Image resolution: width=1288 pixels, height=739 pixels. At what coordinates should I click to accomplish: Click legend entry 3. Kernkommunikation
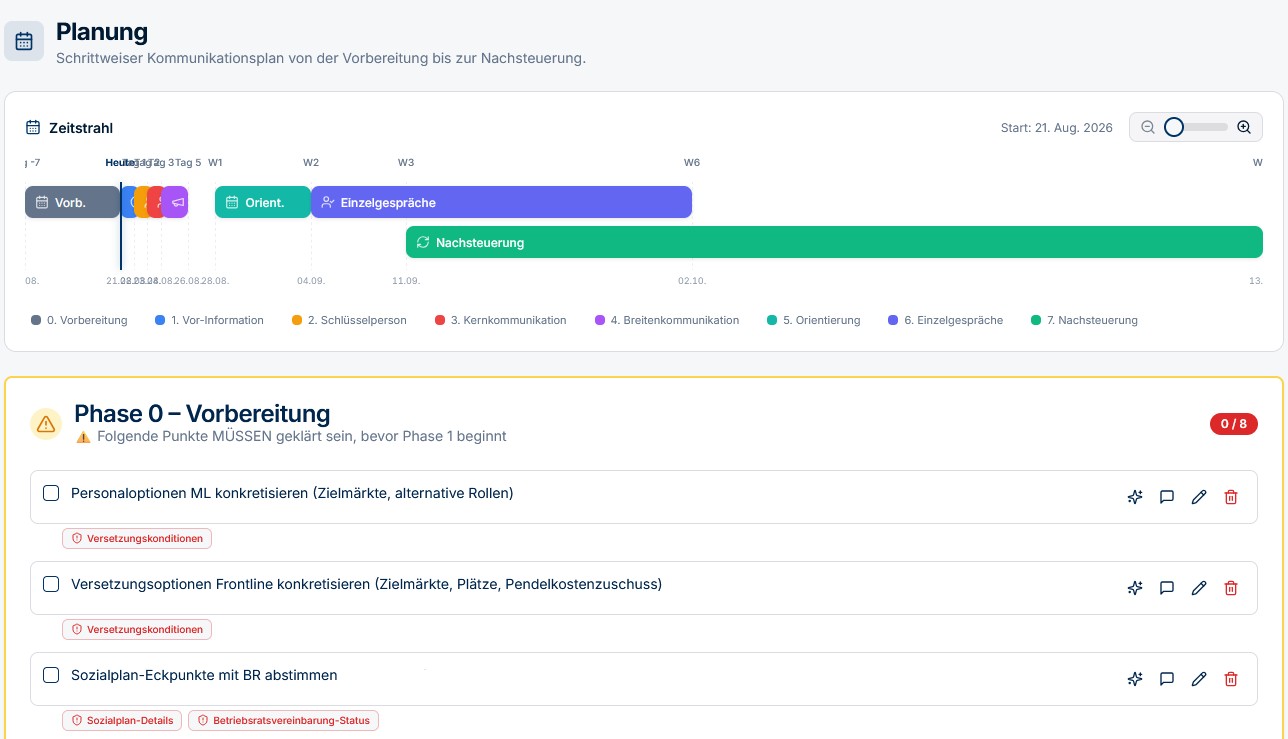pos(501,320)
